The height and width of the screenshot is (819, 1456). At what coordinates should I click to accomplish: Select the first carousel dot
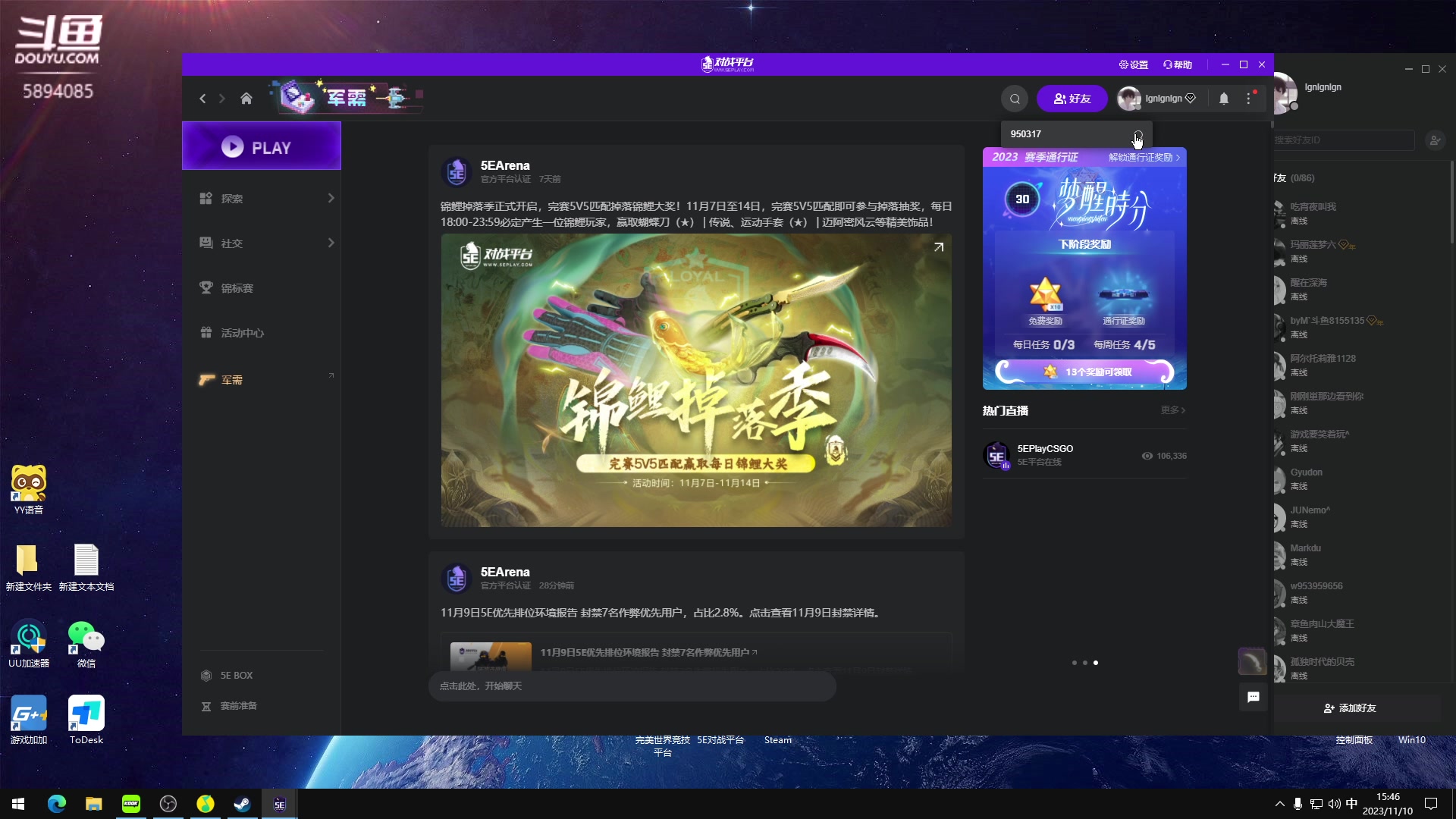(x=1074, y=663)
